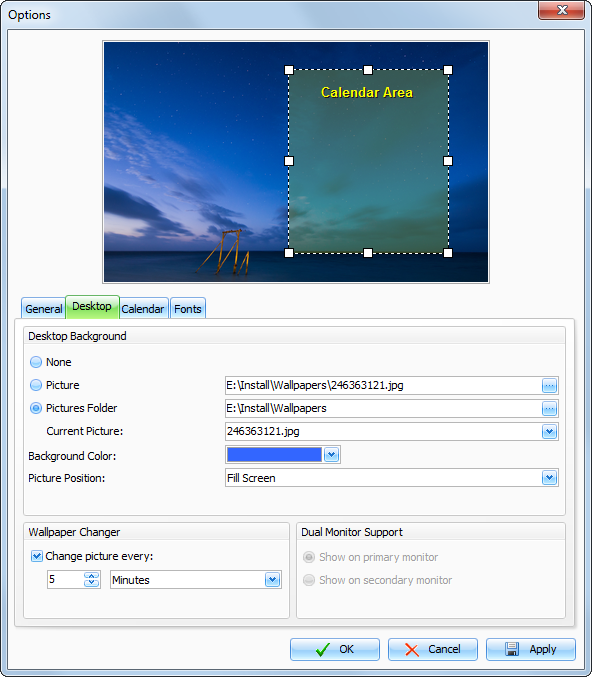Click the Apply button

[x=531, y=649]
